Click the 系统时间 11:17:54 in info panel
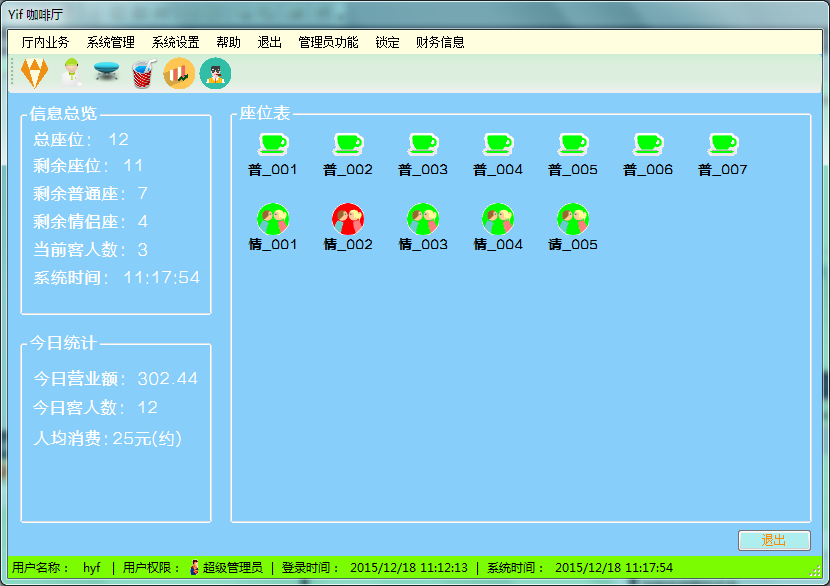 161,277
